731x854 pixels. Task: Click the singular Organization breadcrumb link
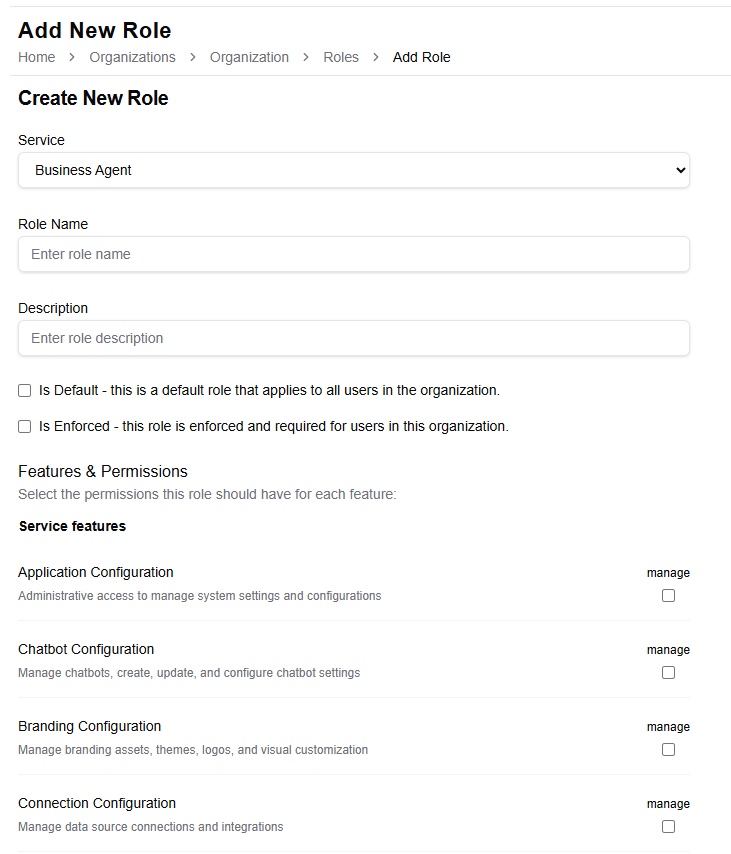(x=249, y=57)
